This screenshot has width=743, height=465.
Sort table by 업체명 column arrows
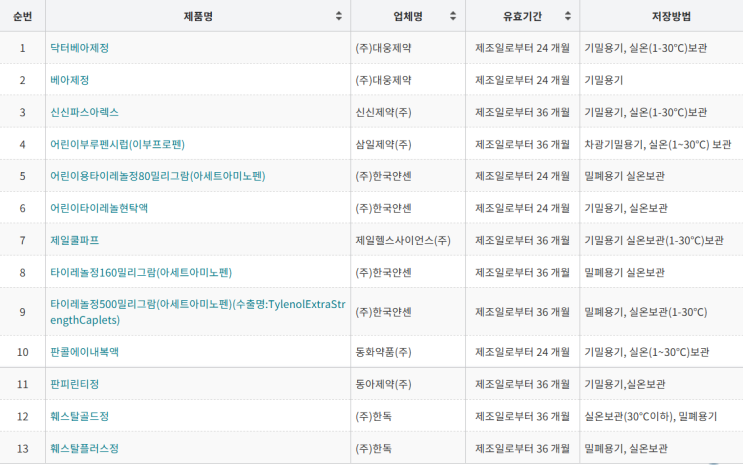pyautogui.click(x=453, y=16)
